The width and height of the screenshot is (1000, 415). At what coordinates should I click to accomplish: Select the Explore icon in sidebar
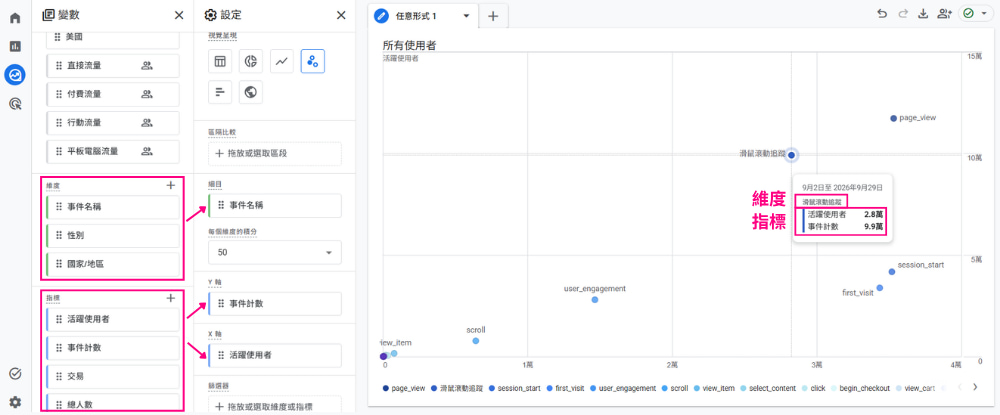[x=15, y=75]
